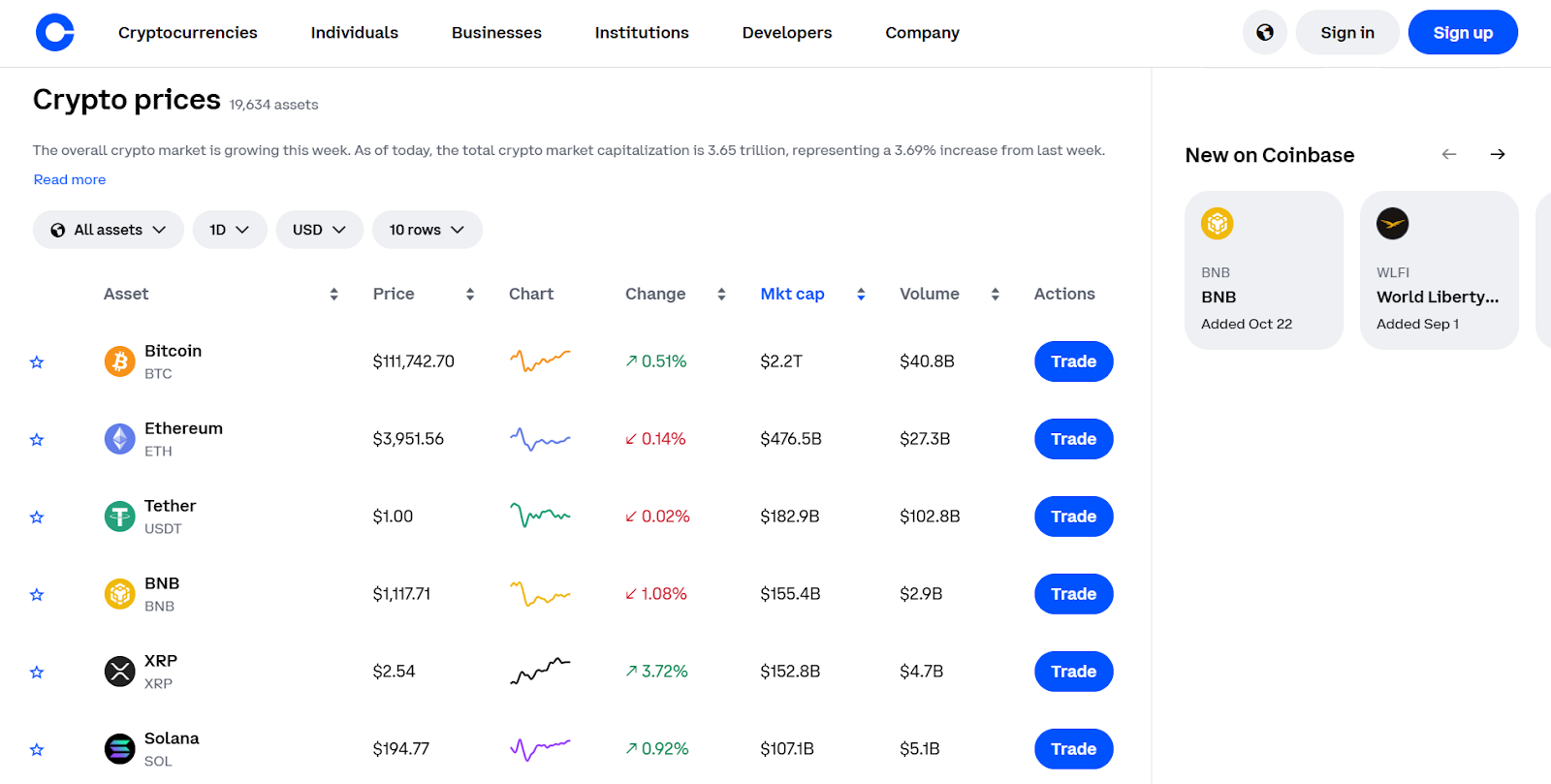
Task: Open the globe language selector
Action: (1265, 33)
